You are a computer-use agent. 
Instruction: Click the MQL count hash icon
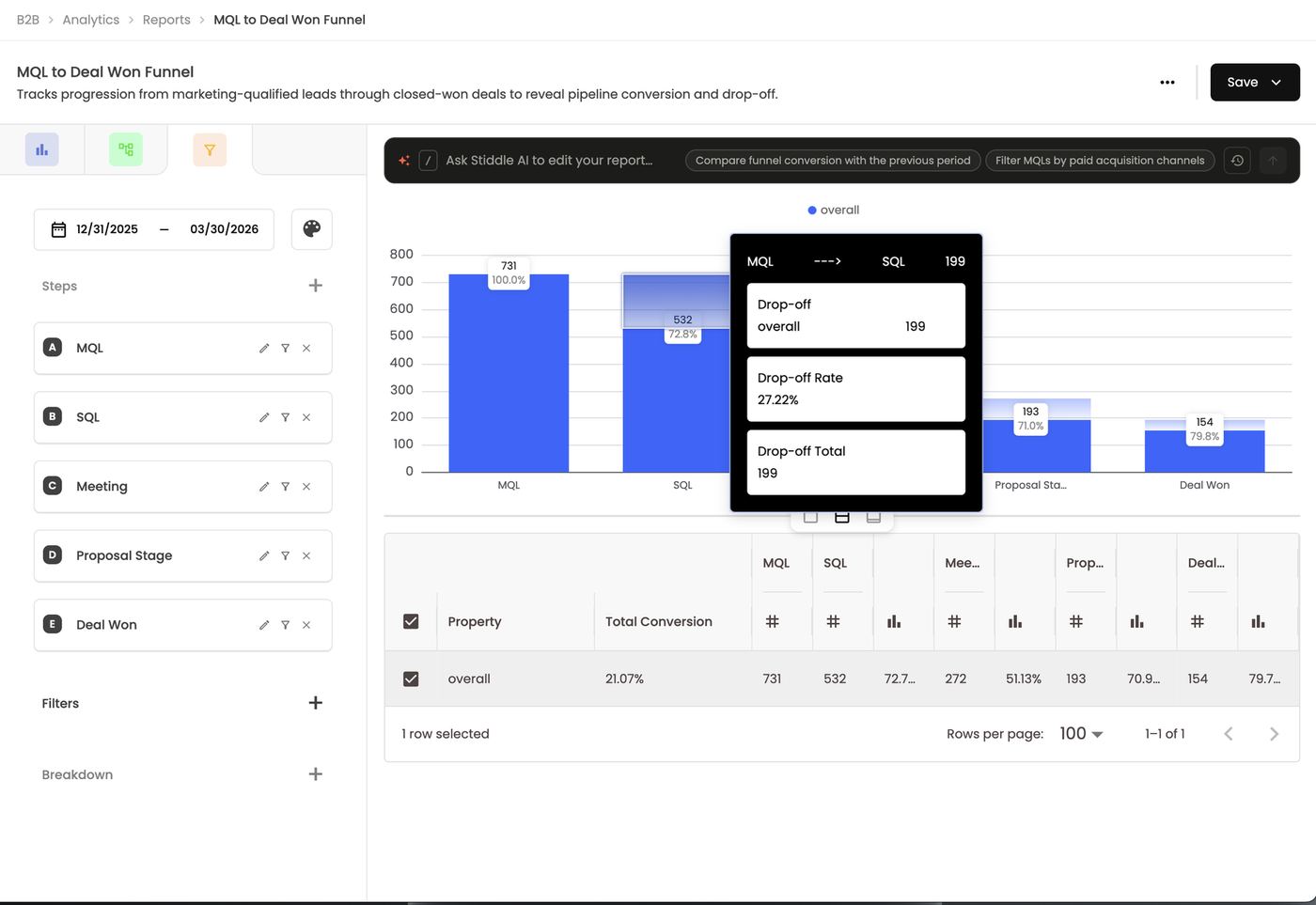773,621
